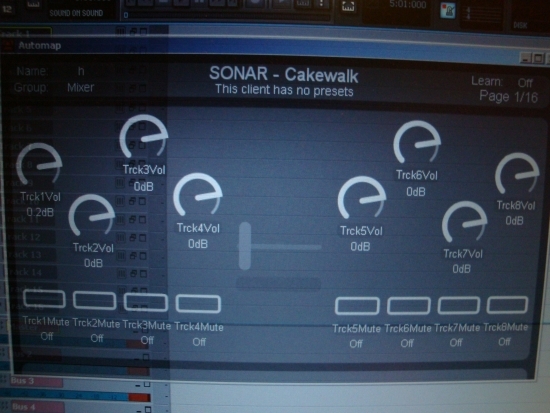Click the crossfader handle in the center
This screenshot has height=413, width=550.
point(245,246)
